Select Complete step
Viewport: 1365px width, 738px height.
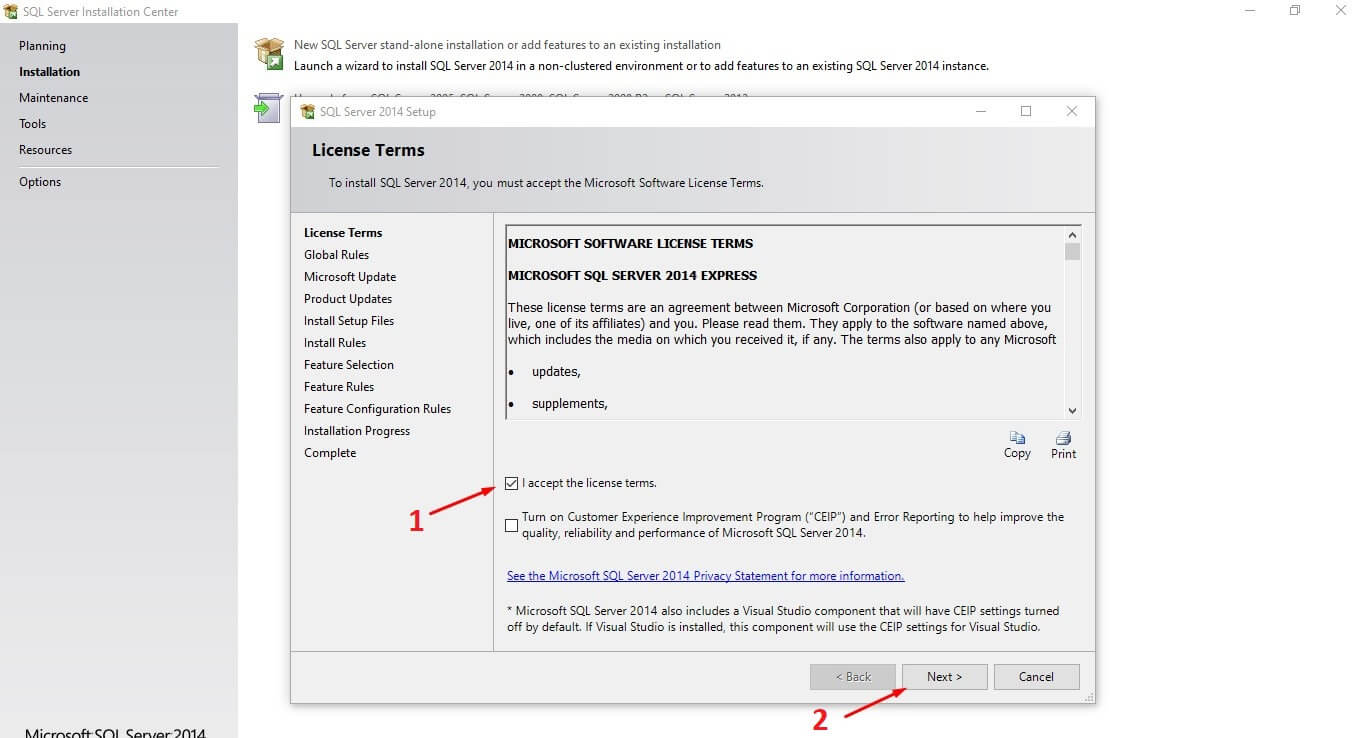click(330, 453)
